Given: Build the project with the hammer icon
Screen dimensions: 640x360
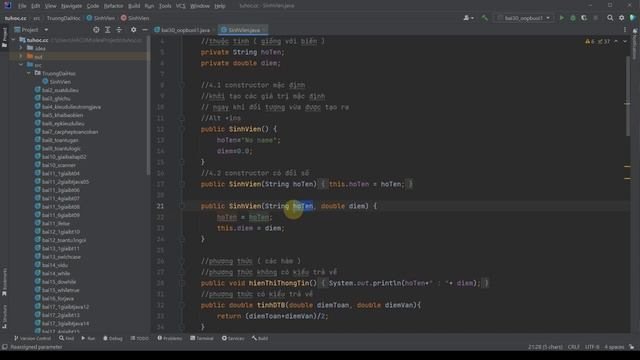Looking at the screenshot, I should [484, 18].
